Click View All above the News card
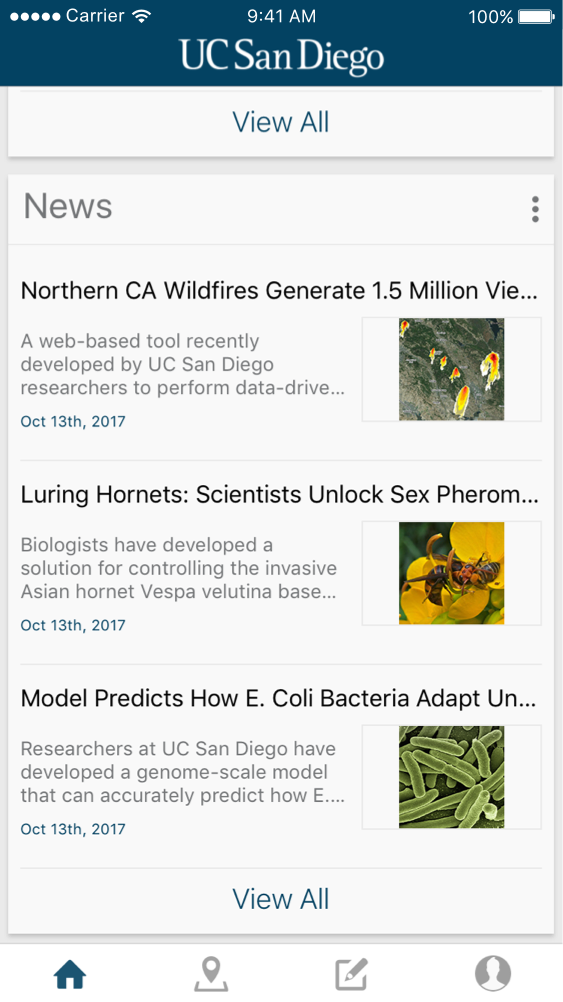 coord(281,121)
